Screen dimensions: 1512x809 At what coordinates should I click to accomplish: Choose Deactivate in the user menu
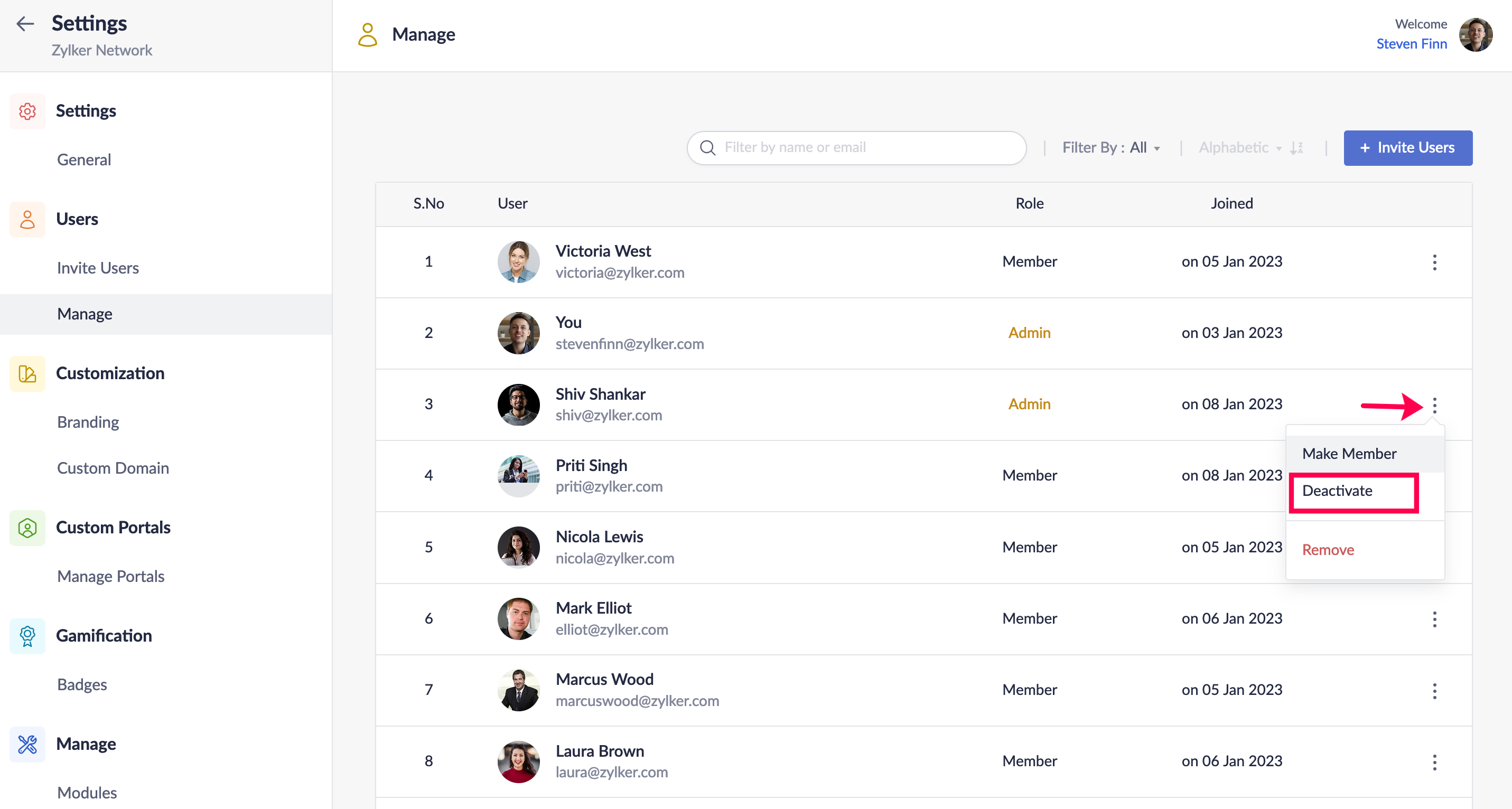tap(1337, 491)
